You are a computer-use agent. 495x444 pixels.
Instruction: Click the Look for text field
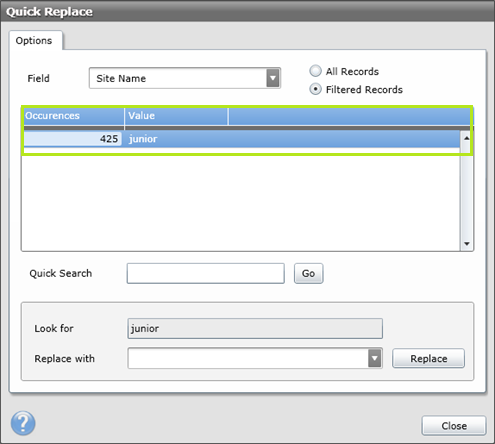pyautogui.click(x=255, y=329)
